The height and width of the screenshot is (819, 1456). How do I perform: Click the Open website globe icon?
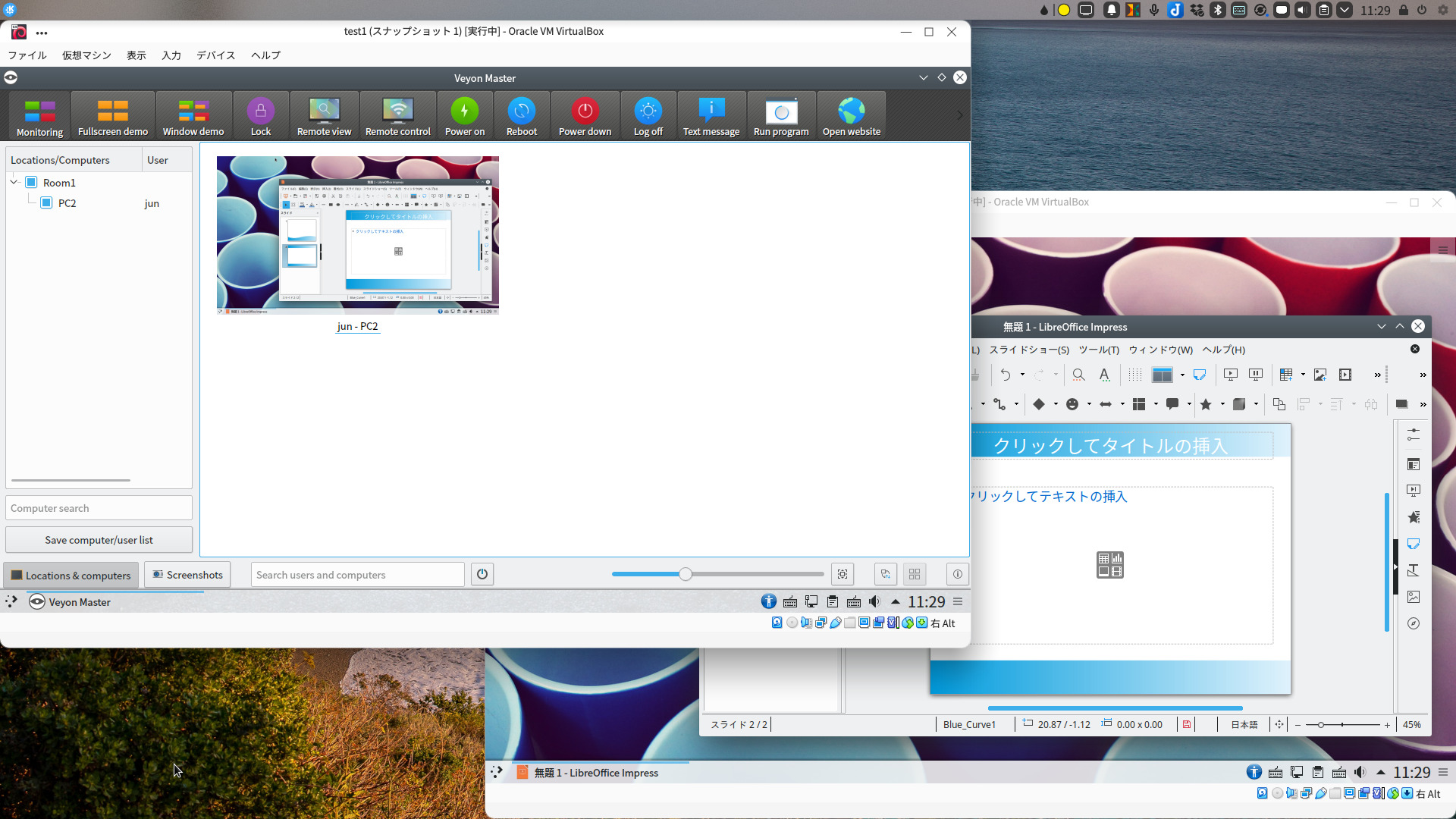852,116
